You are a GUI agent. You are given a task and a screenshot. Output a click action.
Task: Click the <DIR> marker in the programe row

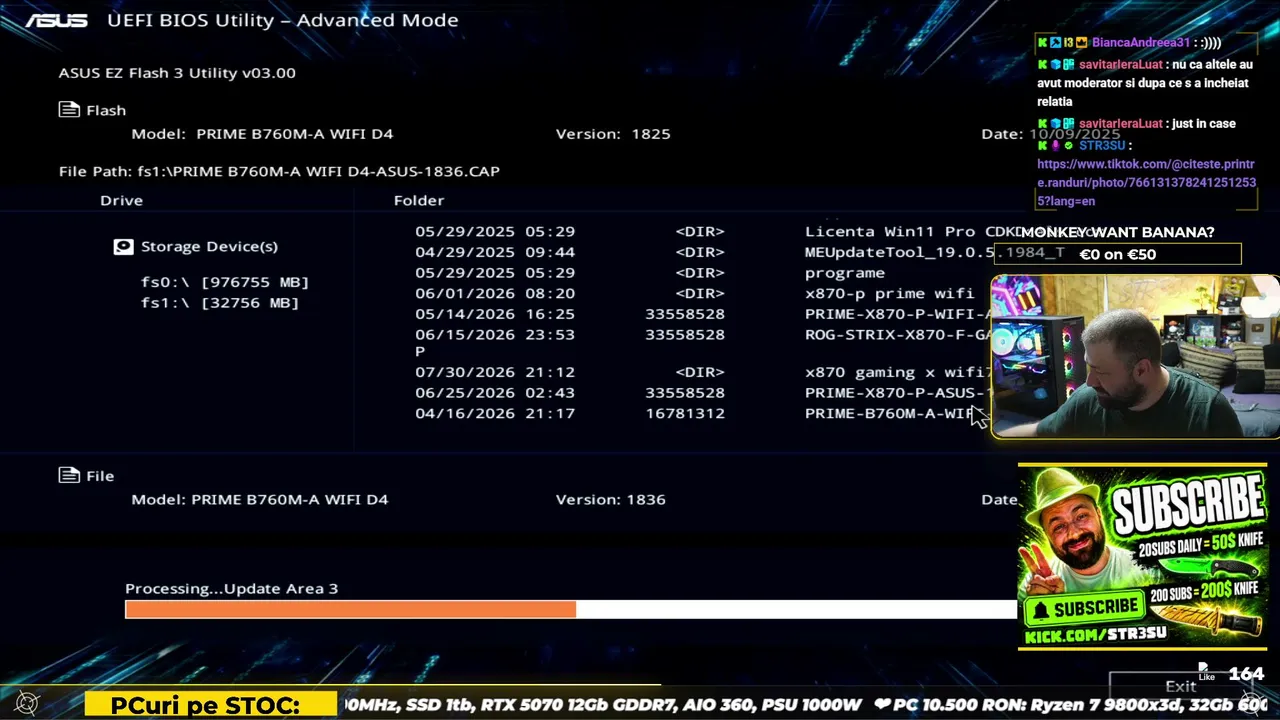700,272
